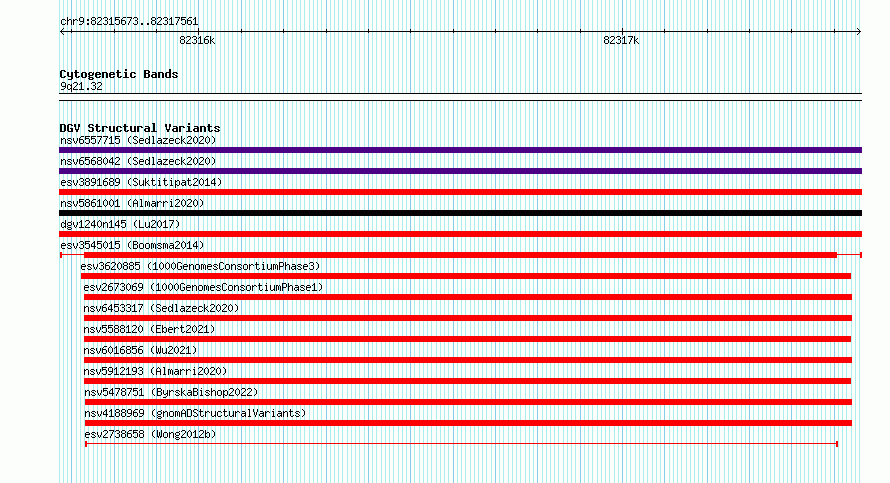The height and width of the screenshot is (483, 890).
Task: Open the Cytogenetic Bands track heading
Action: [x=119, y=74]
